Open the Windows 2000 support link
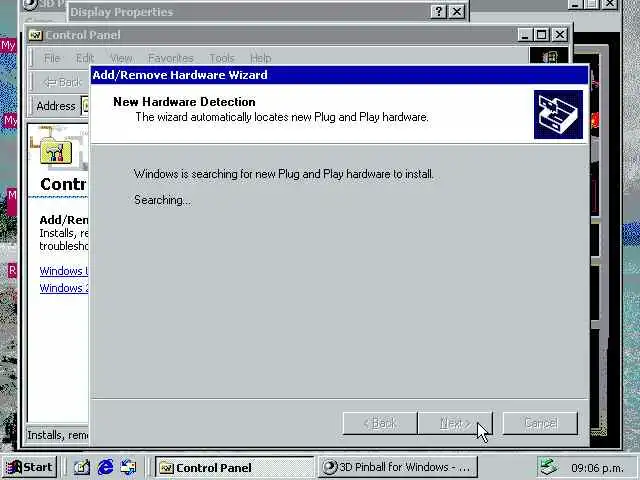Screen dimensions: 640x480 pyautogui.click(x=64, y=288)
